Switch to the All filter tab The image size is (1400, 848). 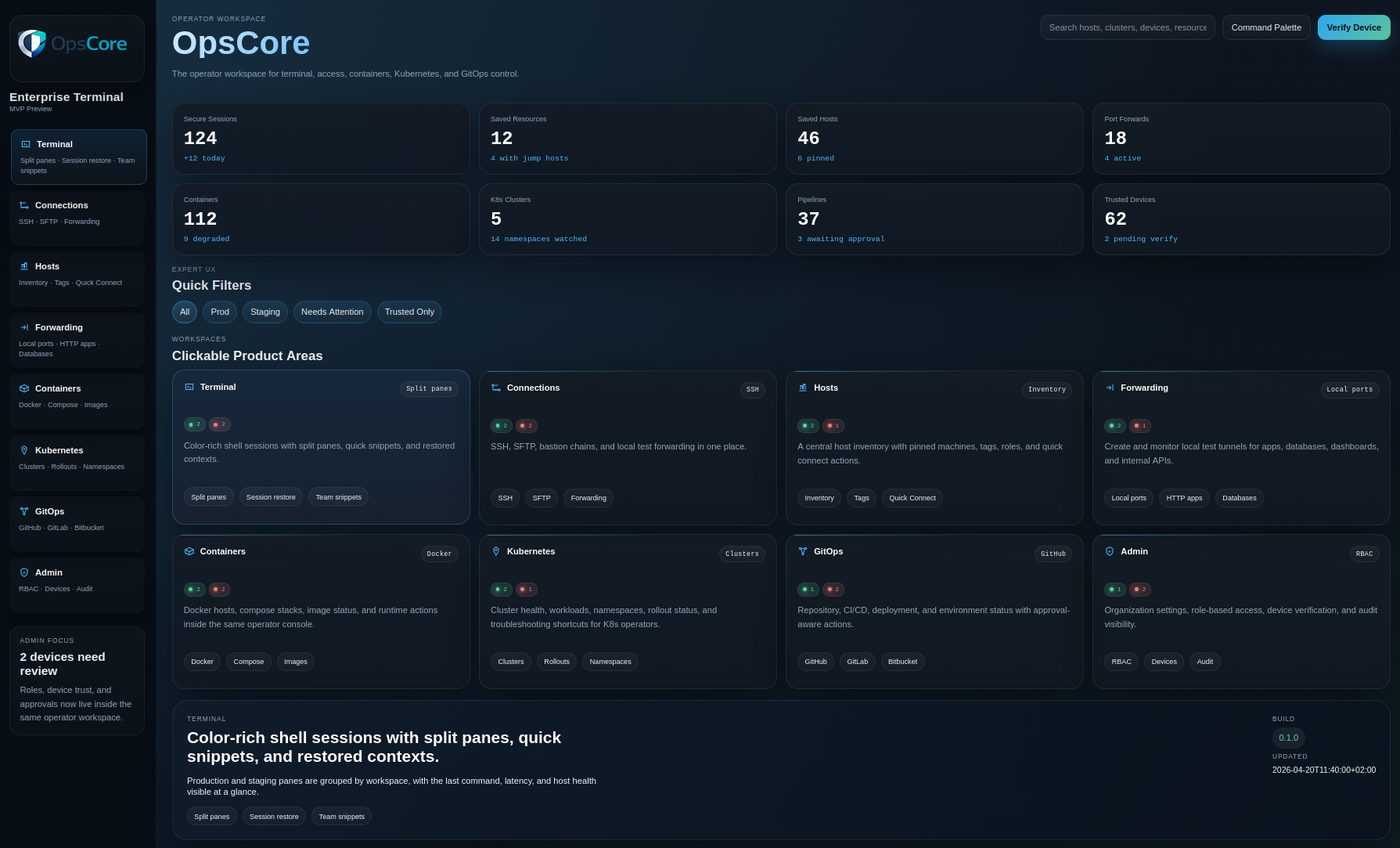click(184, 312)
